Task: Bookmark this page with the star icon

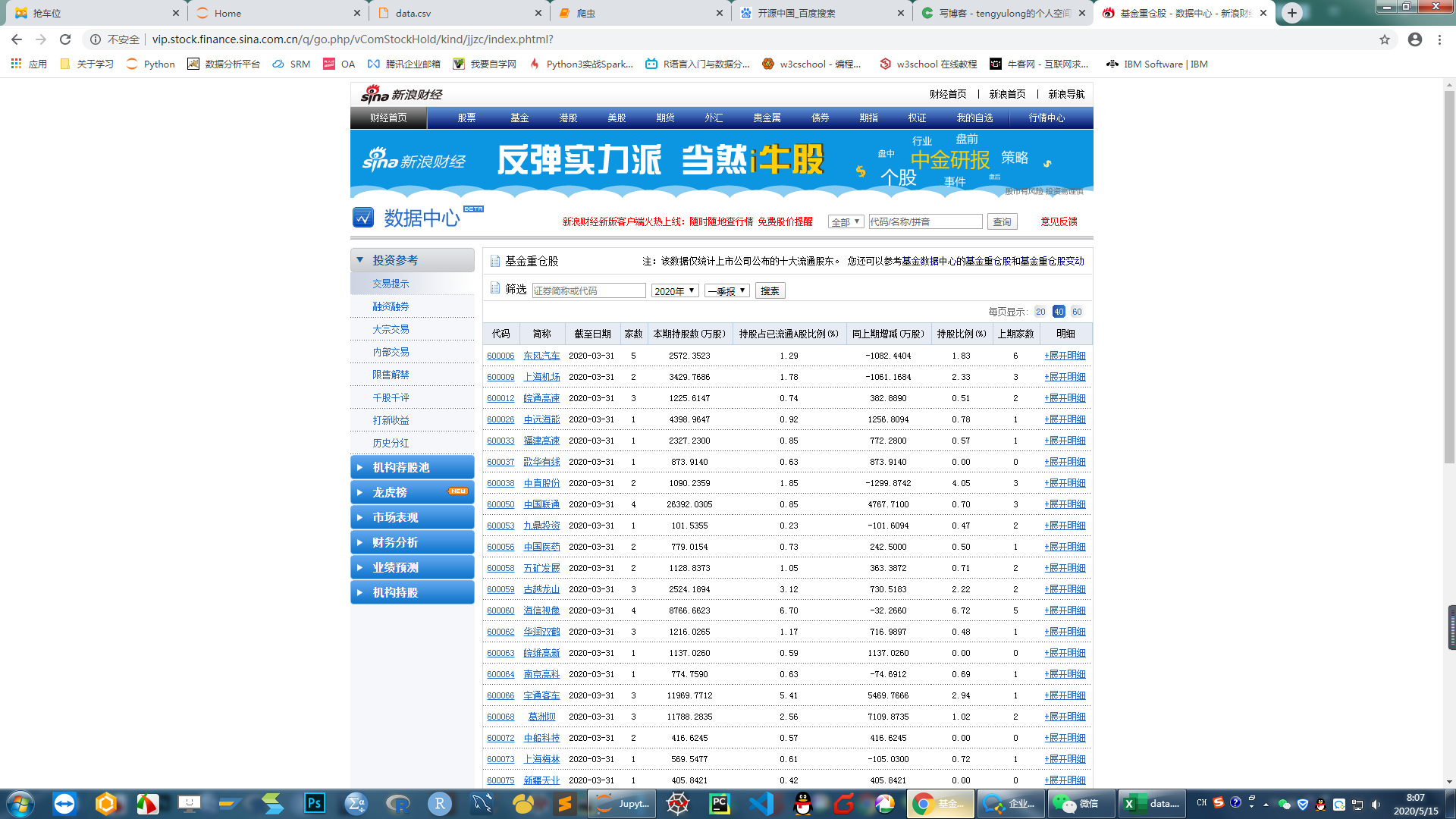Action: click(1385, 39)
